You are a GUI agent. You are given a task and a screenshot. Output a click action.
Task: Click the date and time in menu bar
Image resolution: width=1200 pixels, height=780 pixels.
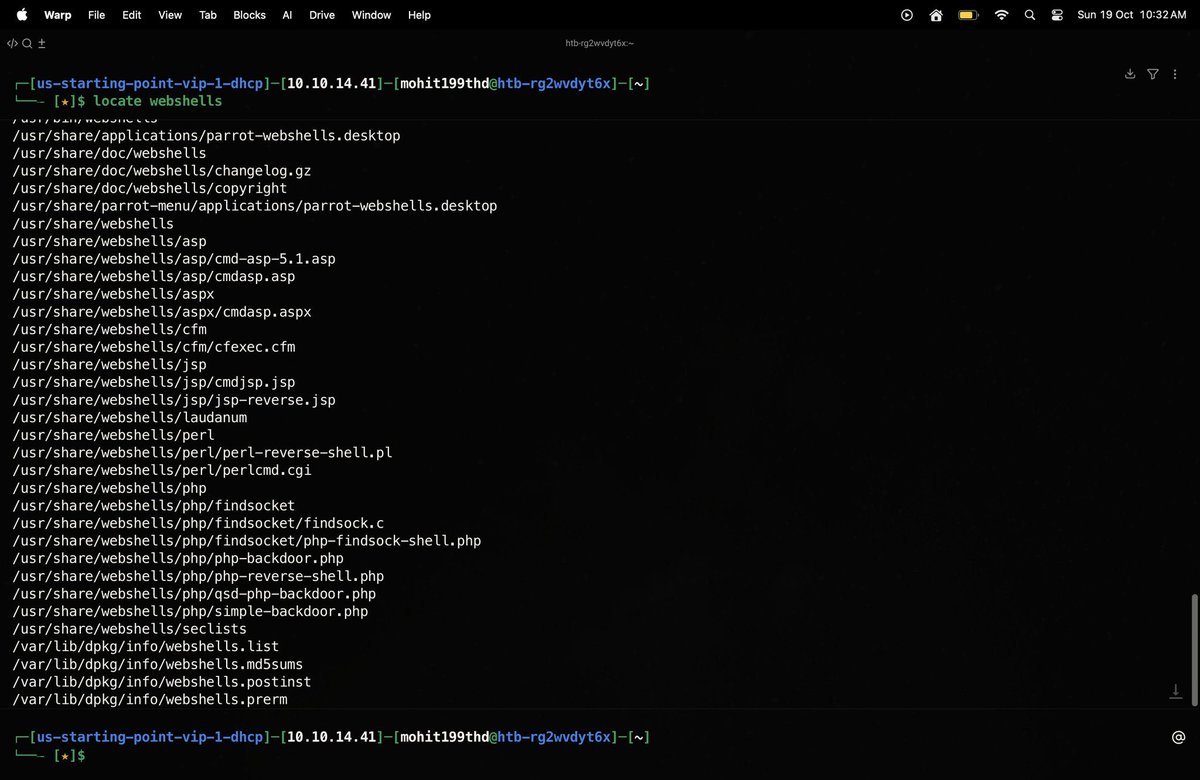[1131, 15]
